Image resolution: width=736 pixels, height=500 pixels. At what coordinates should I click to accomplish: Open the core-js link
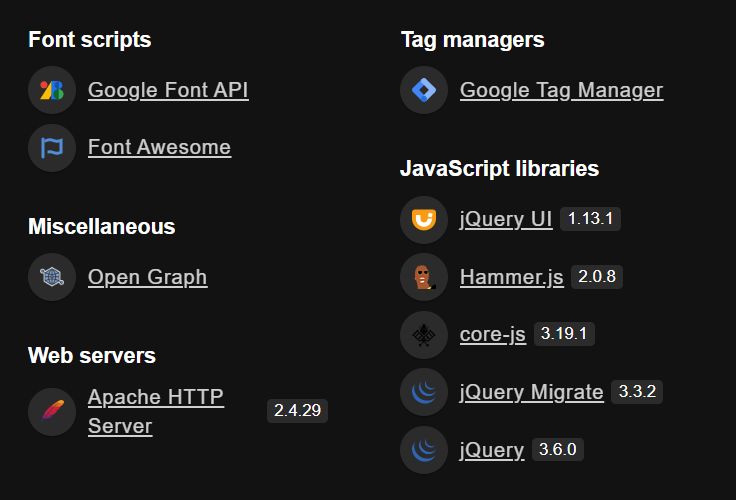pyautogui.click(x=492, y=334)
